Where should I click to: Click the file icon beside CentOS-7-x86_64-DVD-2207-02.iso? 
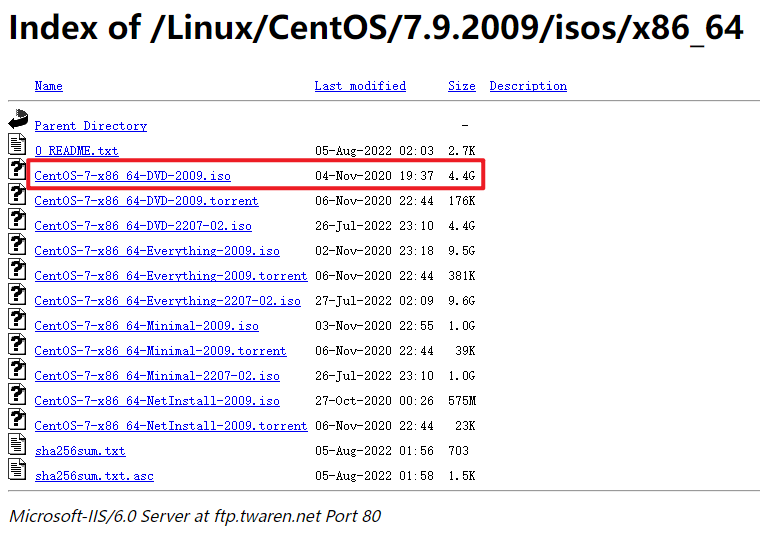pos(17,219)
